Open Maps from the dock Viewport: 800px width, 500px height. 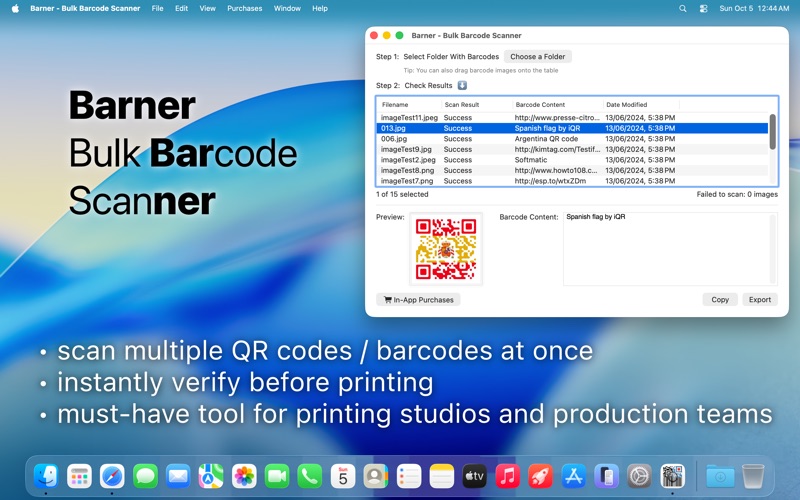click(211, 477)
